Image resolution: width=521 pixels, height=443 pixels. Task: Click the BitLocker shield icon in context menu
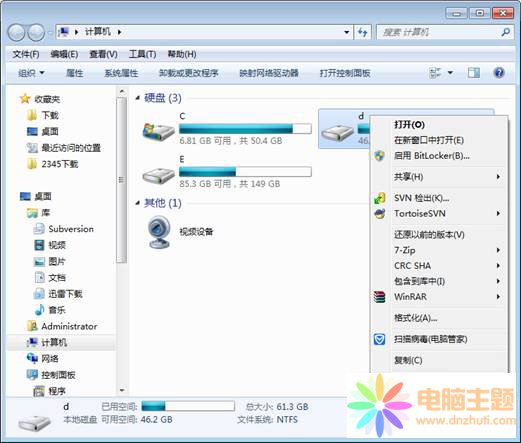(379, 155)
